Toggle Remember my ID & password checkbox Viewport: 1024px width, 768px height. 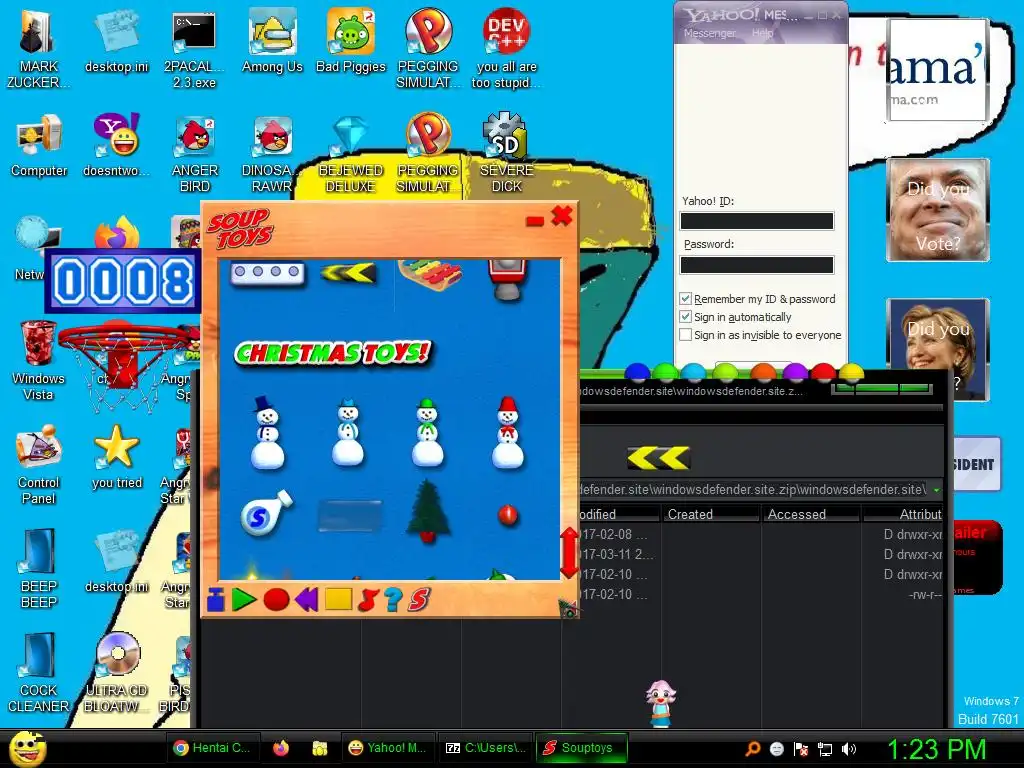point(685,298)
